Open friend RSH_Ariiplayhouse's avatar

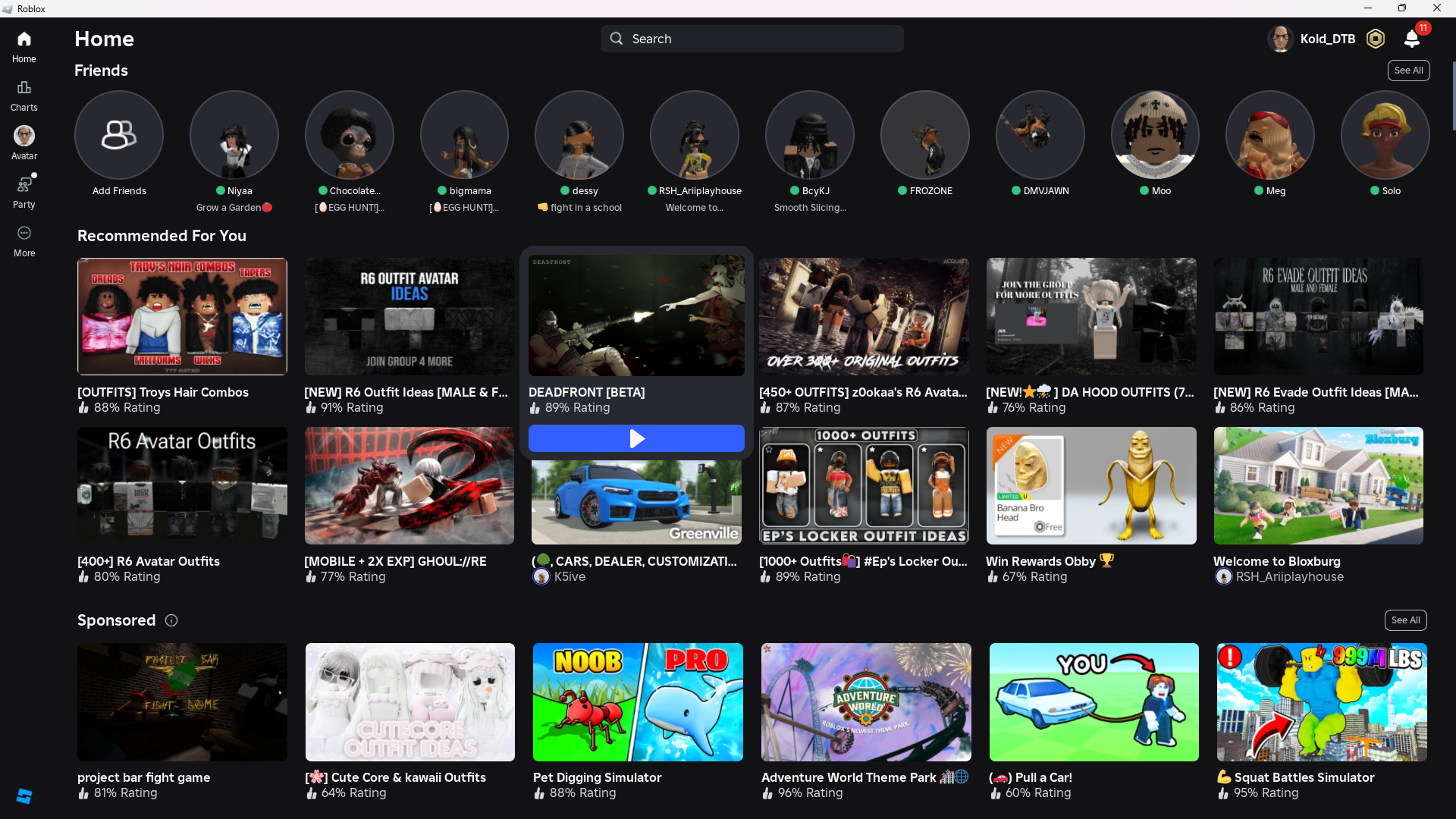695,135
